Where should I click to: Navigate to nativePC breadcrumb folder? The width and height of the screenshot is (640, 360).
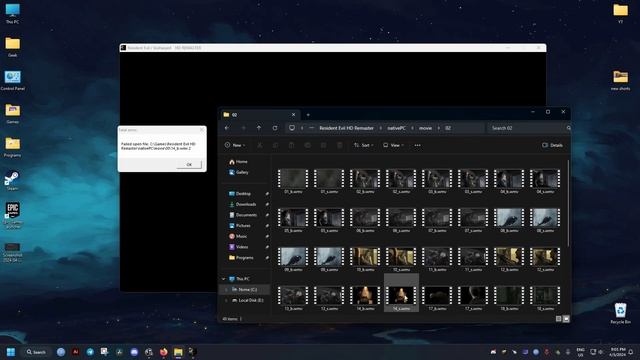tap(396, 128)
